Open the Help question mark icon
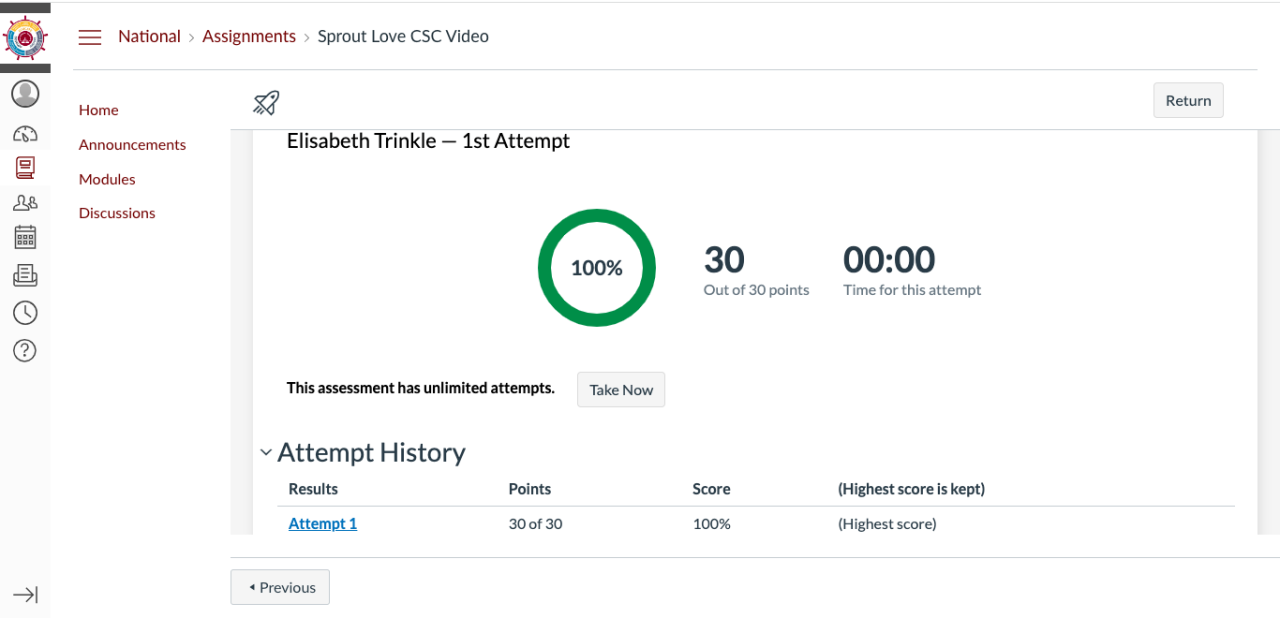 point(25,350)
